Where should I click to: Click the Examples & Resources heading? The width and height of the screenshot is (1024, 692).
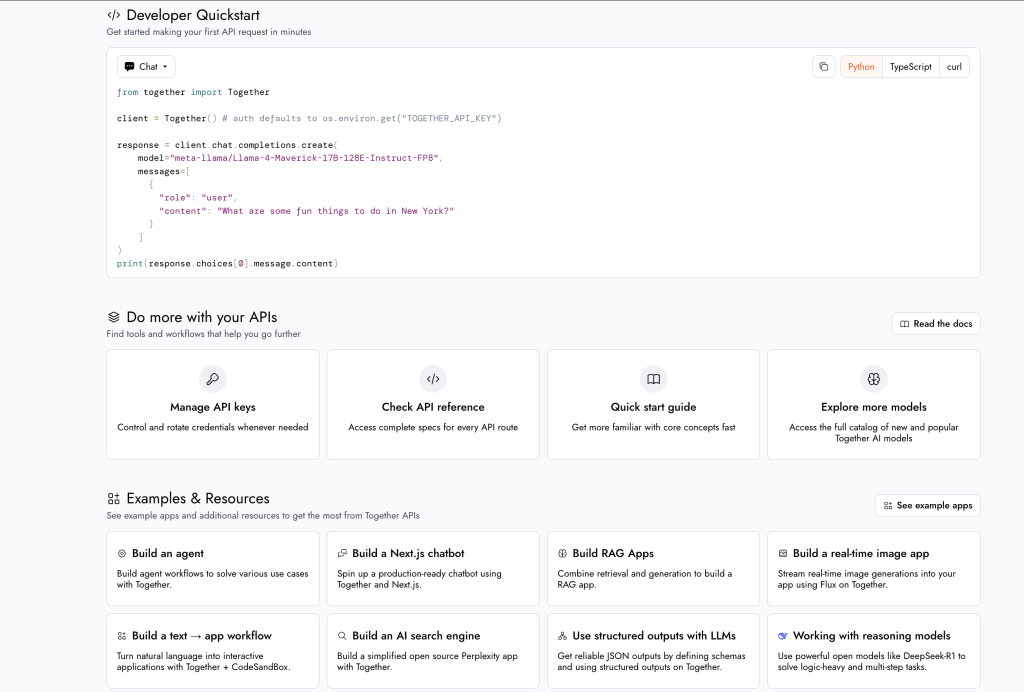click(198, 499)
